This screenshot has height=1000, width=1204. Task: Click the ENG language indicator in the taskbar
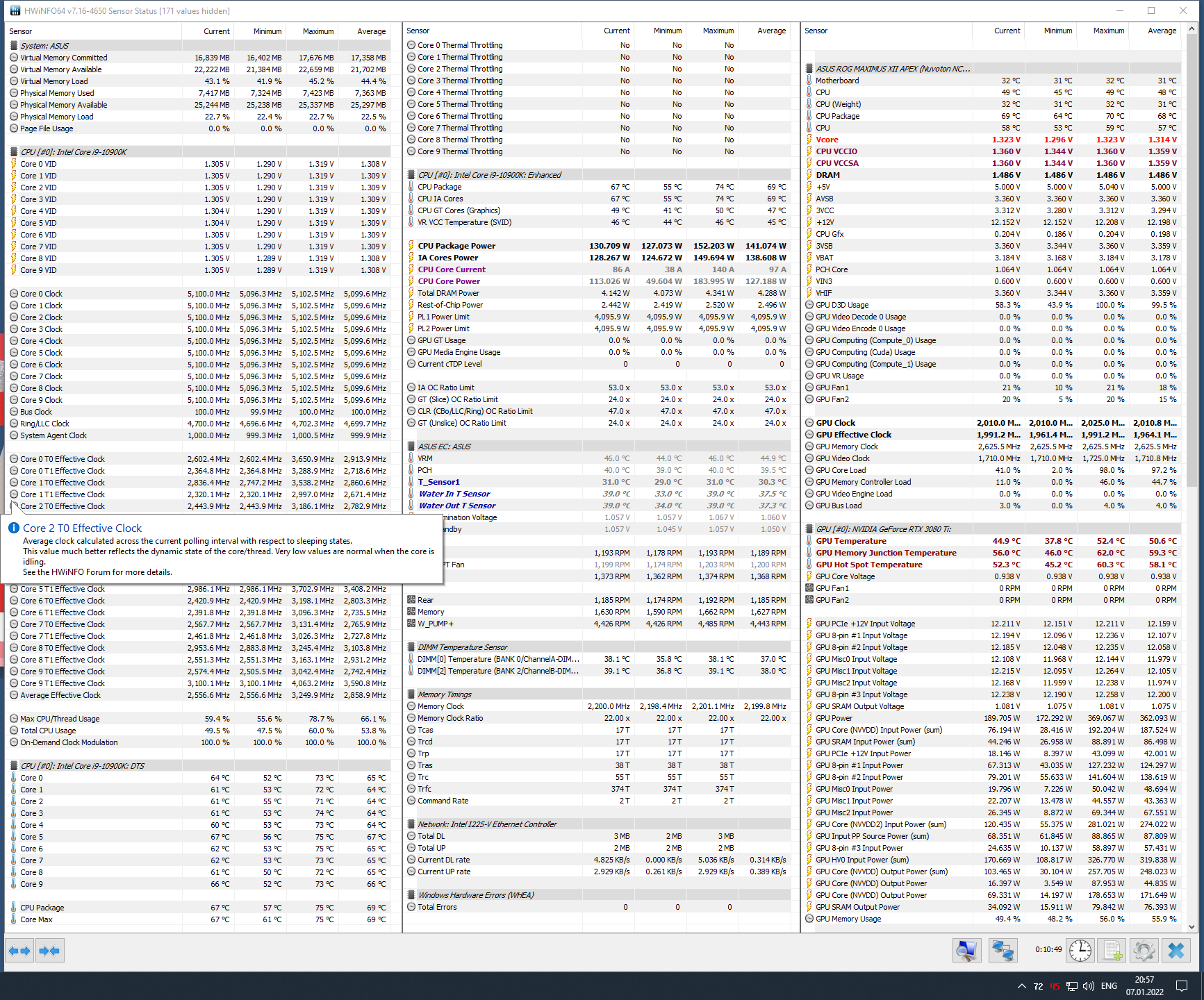[x=1110, y=986]
